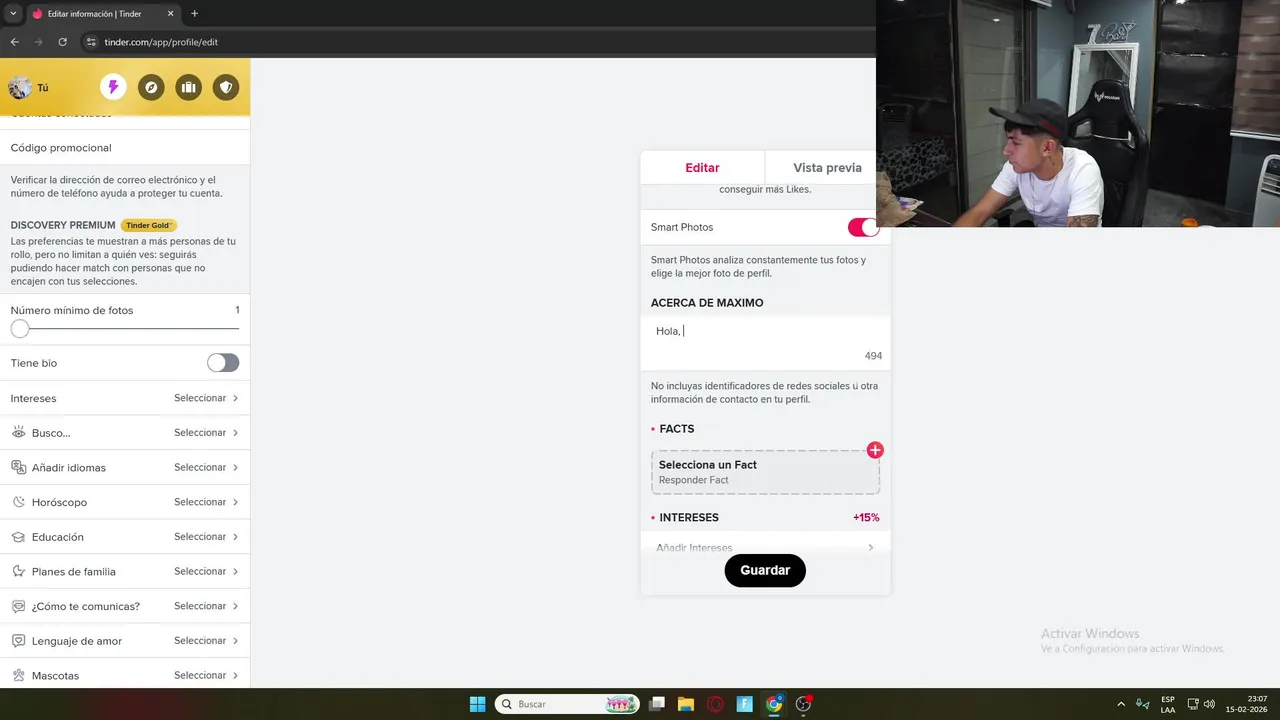Open the safety shield icon
1280x720 pixels.
tap(227, 88)
